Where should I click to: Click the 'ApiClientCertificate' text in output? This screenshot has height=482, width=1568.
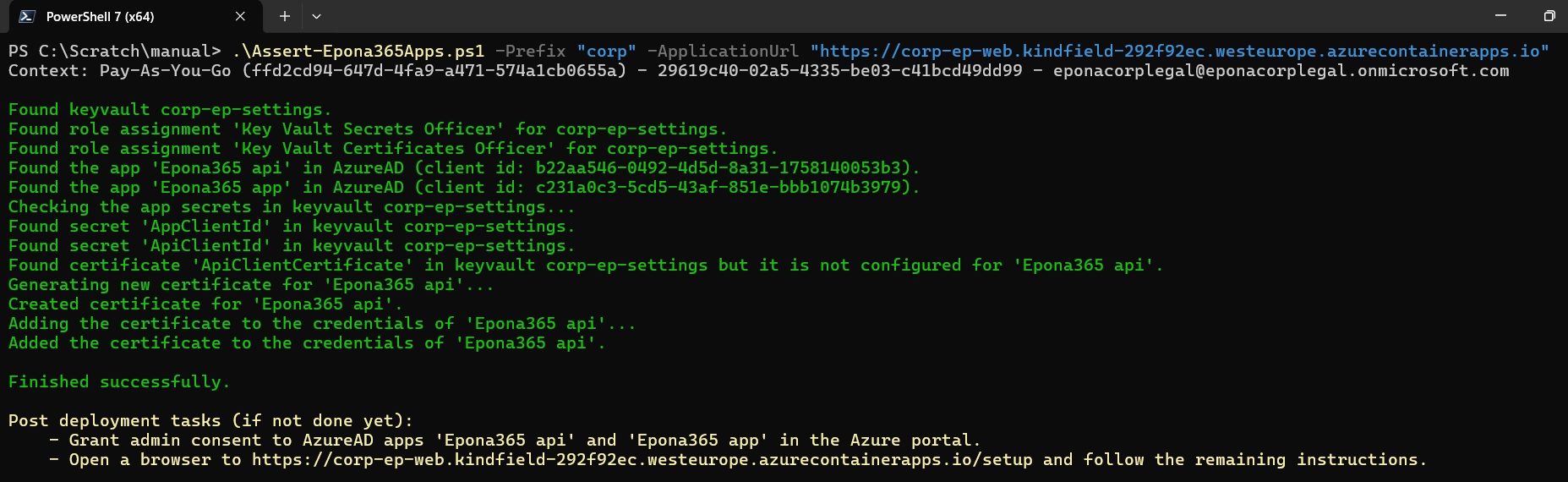click(x=302, y=266)
